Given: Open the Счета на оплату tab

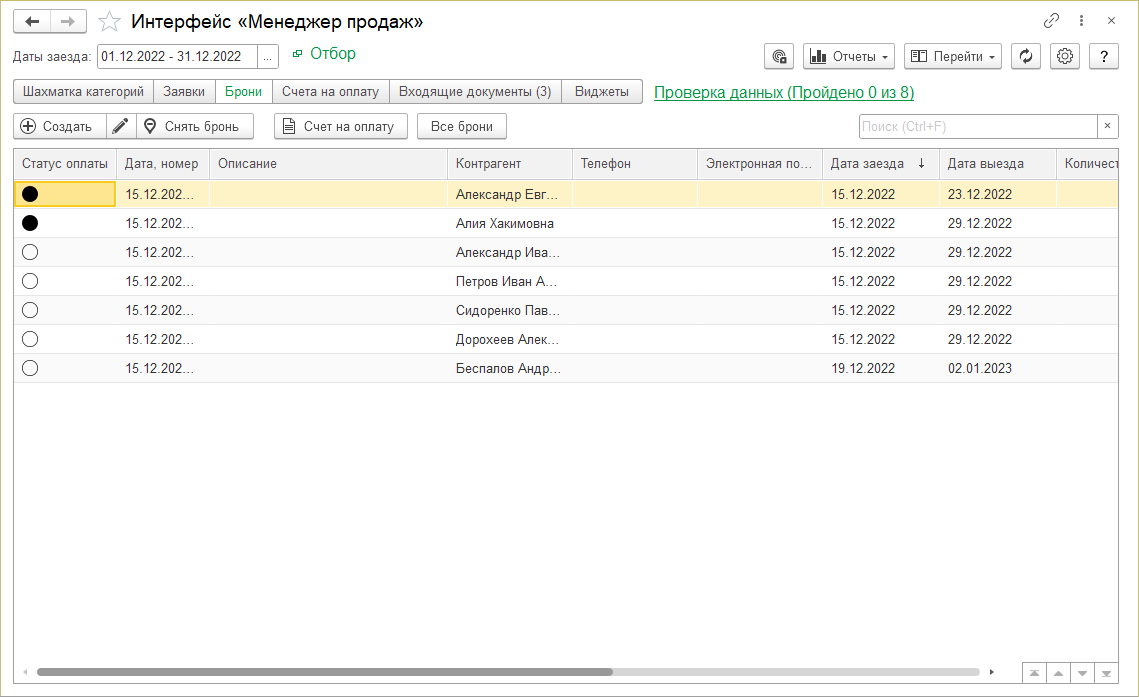Looking at the screenshot, I should [x=331, y=91].
